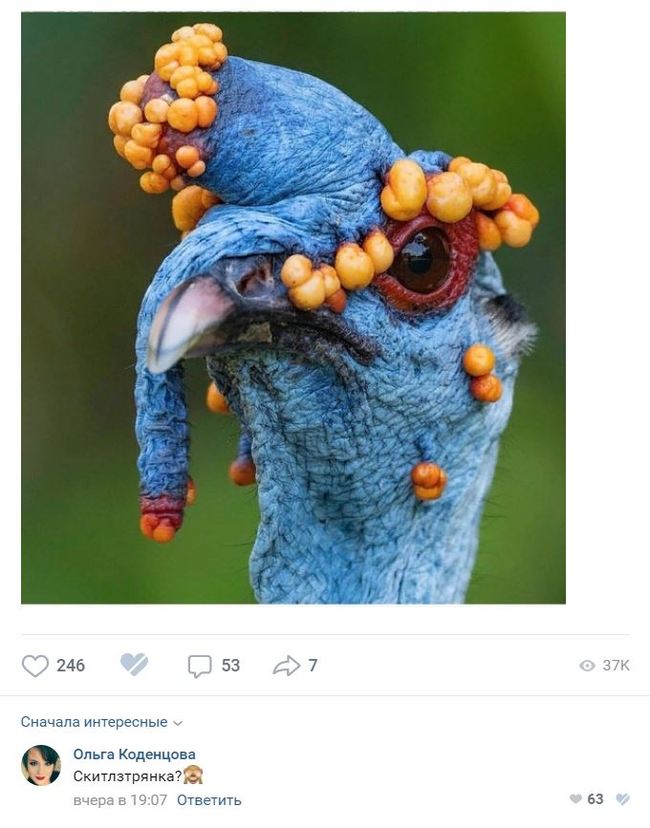The image size is (650, 828).
Task: Open the blue turkey photo in viewer
Action: (293, 308)
